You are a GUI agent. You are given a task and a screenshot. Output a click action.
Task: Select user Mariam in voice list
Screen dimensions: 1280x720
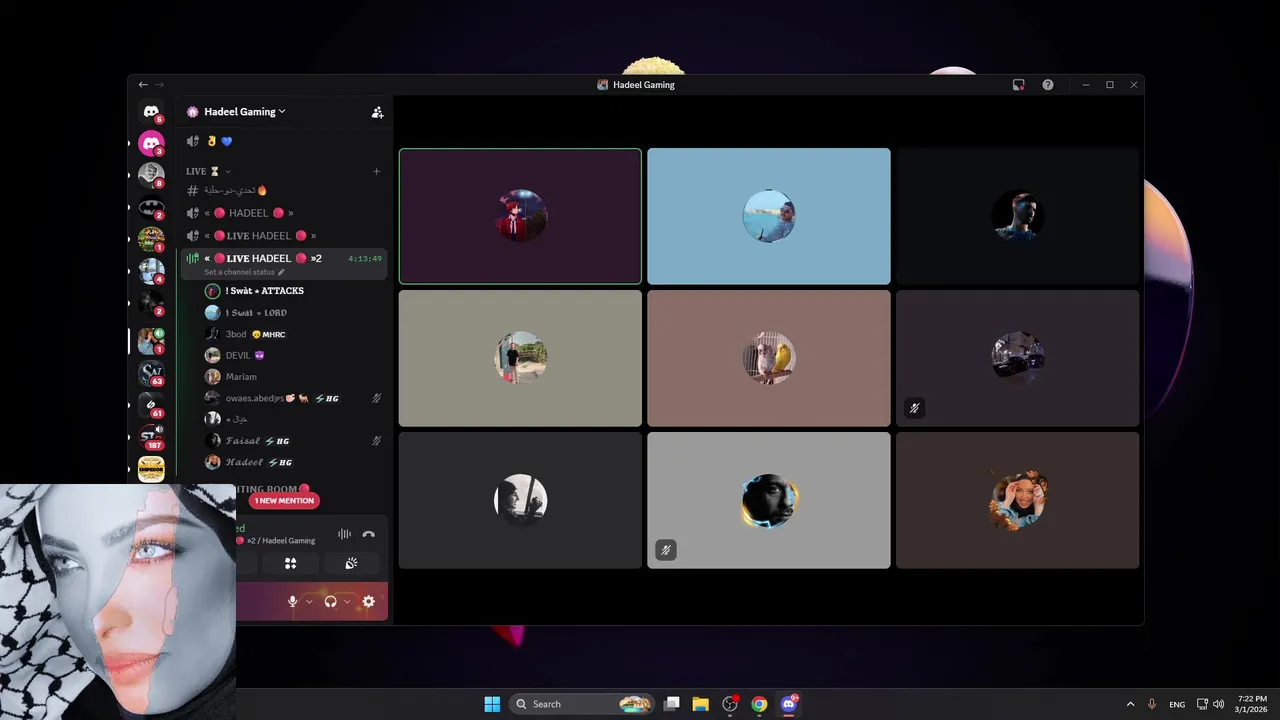292,377
